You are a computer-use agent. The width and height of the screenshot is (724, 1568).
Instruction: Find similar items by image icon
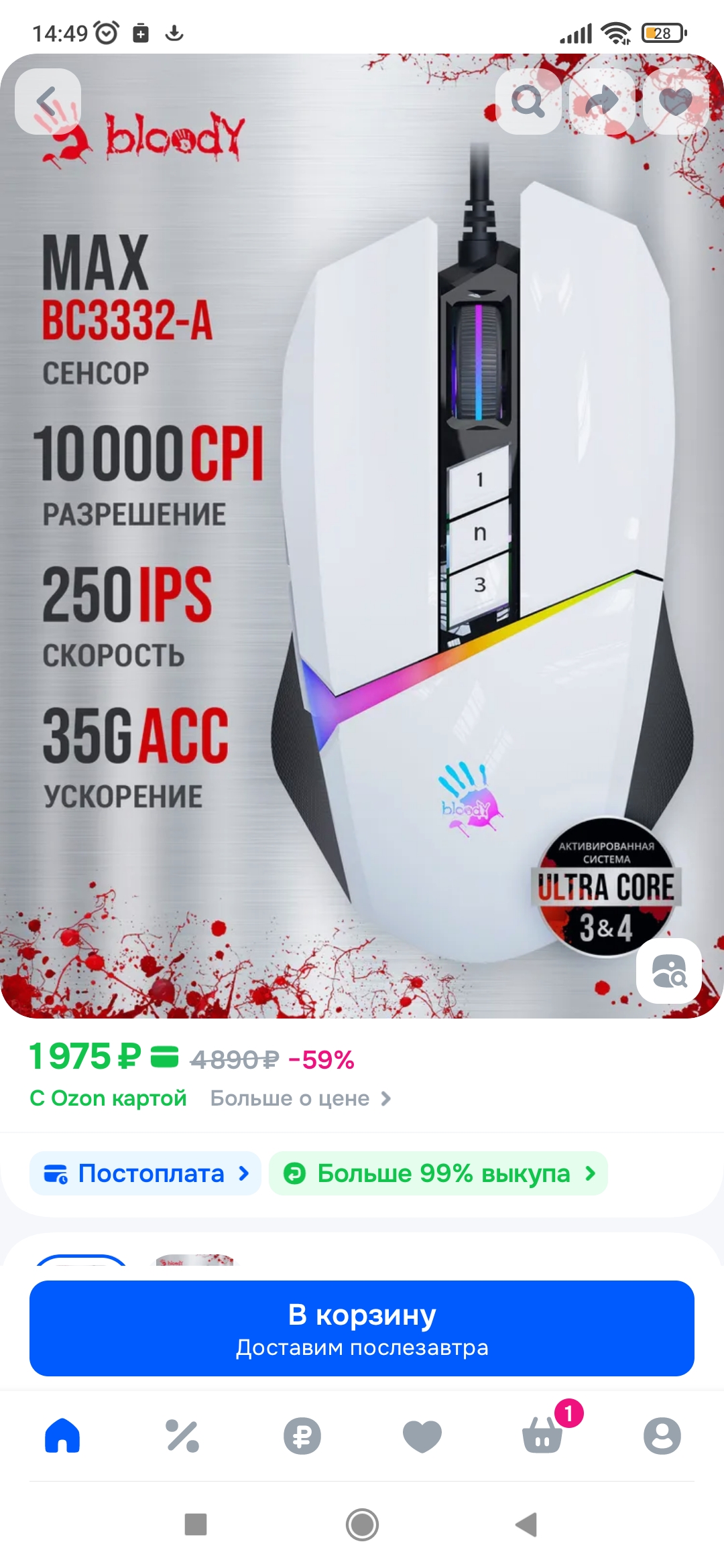point(669,971)
